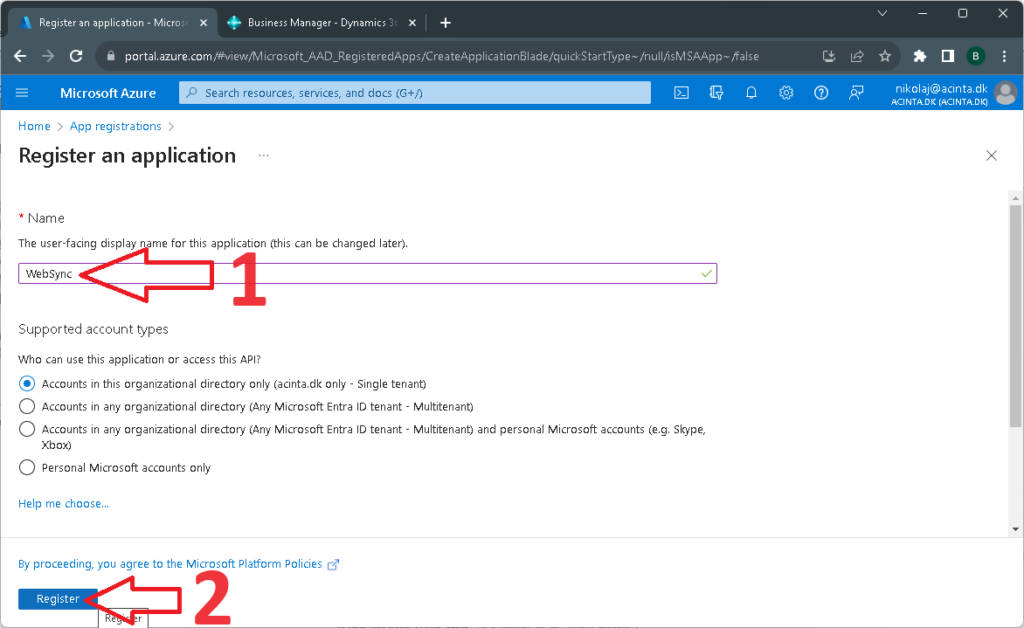This screenshot has width=1024, height=628.
Task: Open Azure Cloud Shell icon
Action: (681, 93)
